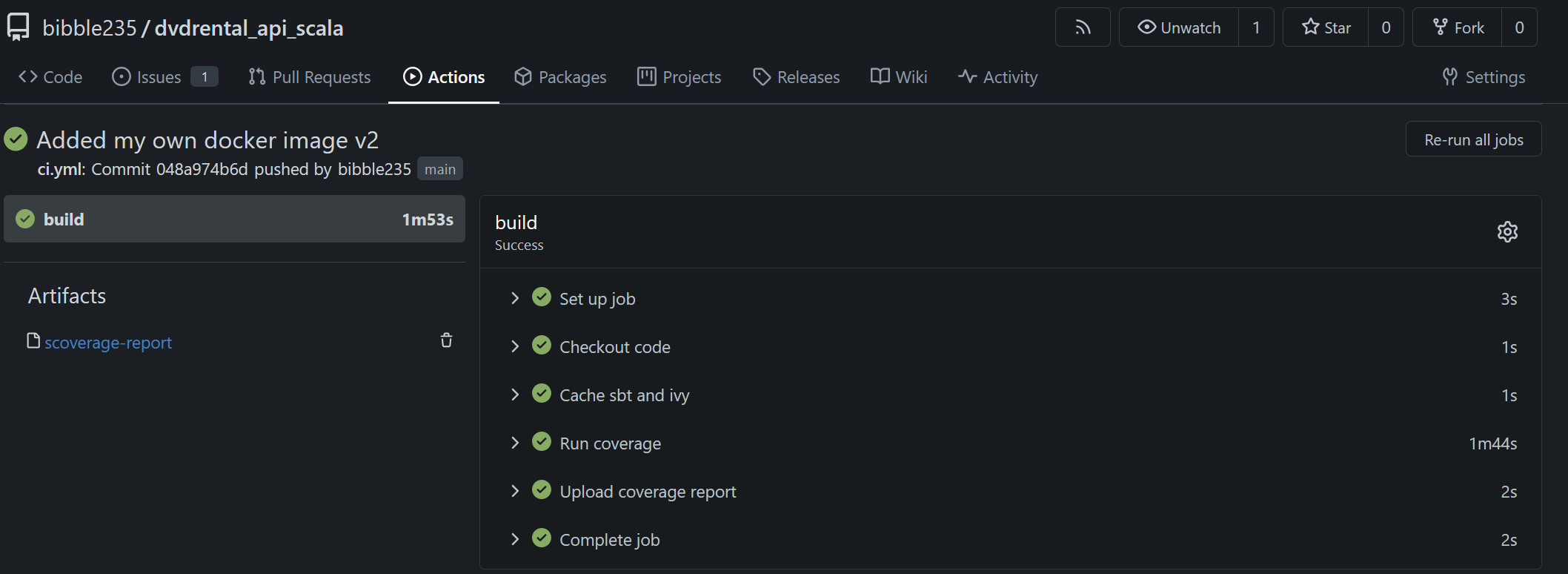Image resolution: width=1568 pixels, height=574 pixels.
Task: Expand the Upload coverage report step
Action: point(515,491)
